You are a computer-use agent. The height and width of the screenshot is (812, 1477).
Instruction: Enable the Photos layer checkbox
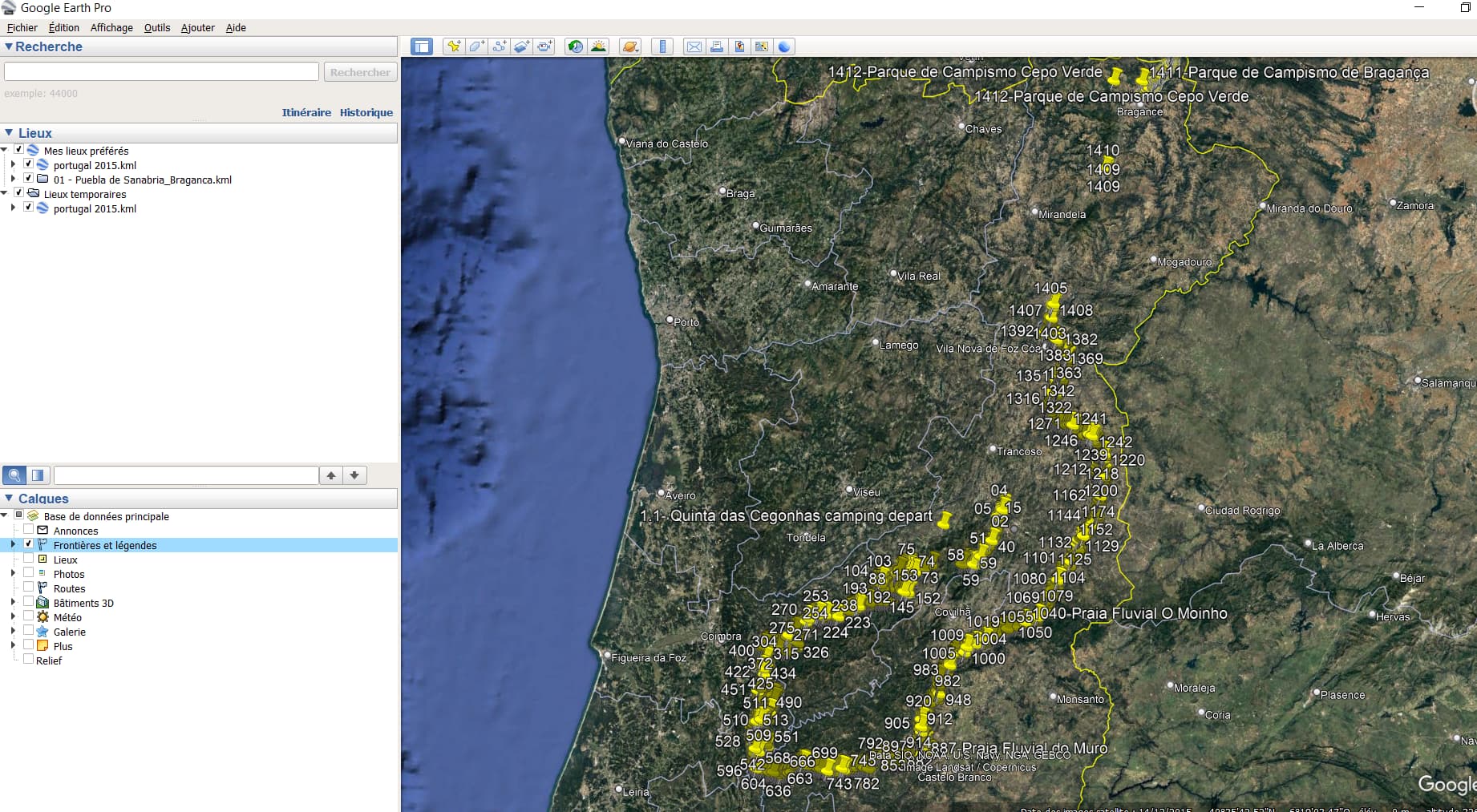pyautogui.click(x=28, y=573)
